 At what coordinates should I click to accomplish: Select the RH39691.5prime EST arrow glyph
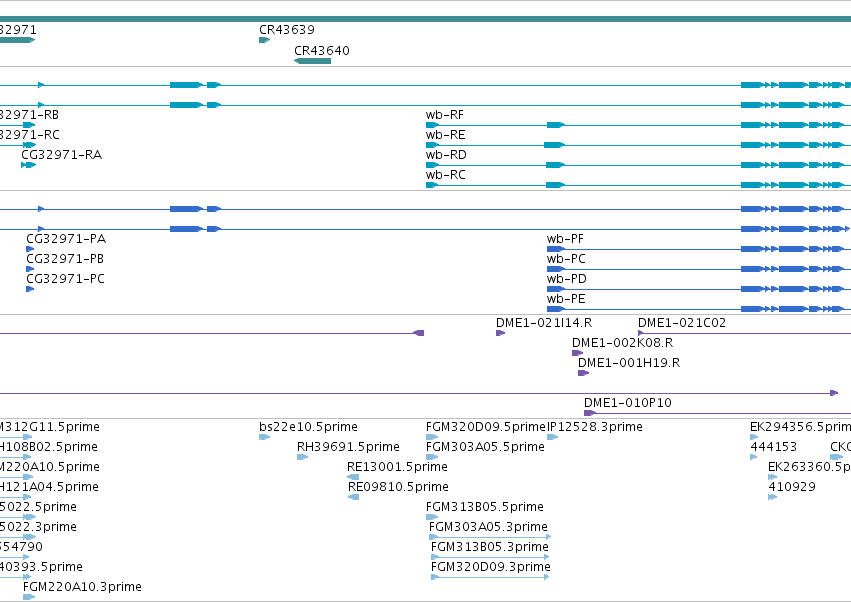pyautogui.click(x=302, y=458)
